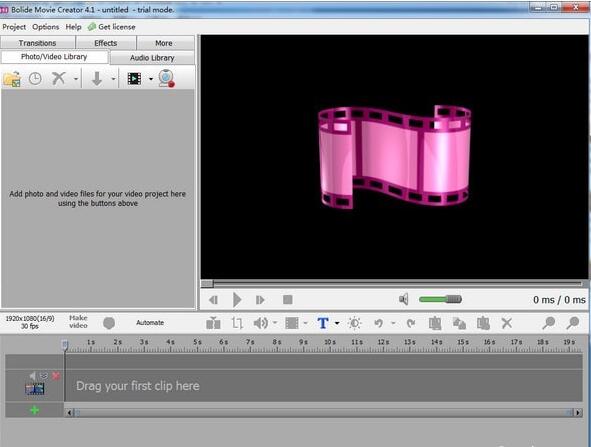
Task: Switch to the Effects tab
Action: pyautogui.click(x=106, y=43)
